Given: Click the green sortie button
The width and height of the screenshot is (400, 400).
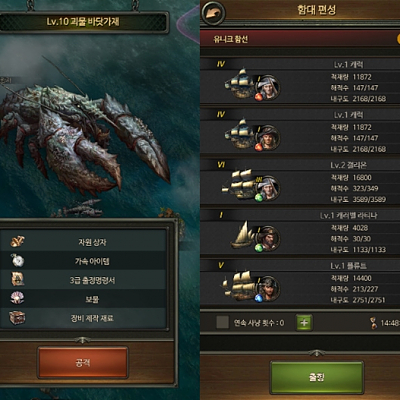Looking at the screenshot, I should point(316,378).
